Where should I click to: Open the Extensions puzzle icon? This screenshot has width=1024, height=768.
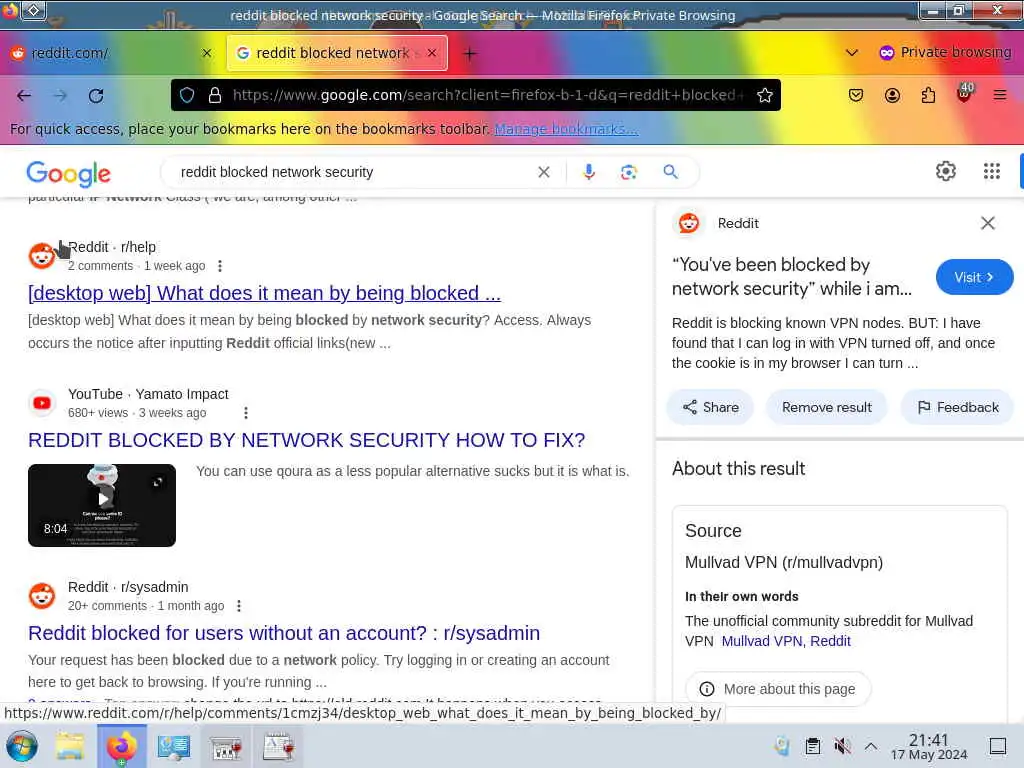pos(928,95)
